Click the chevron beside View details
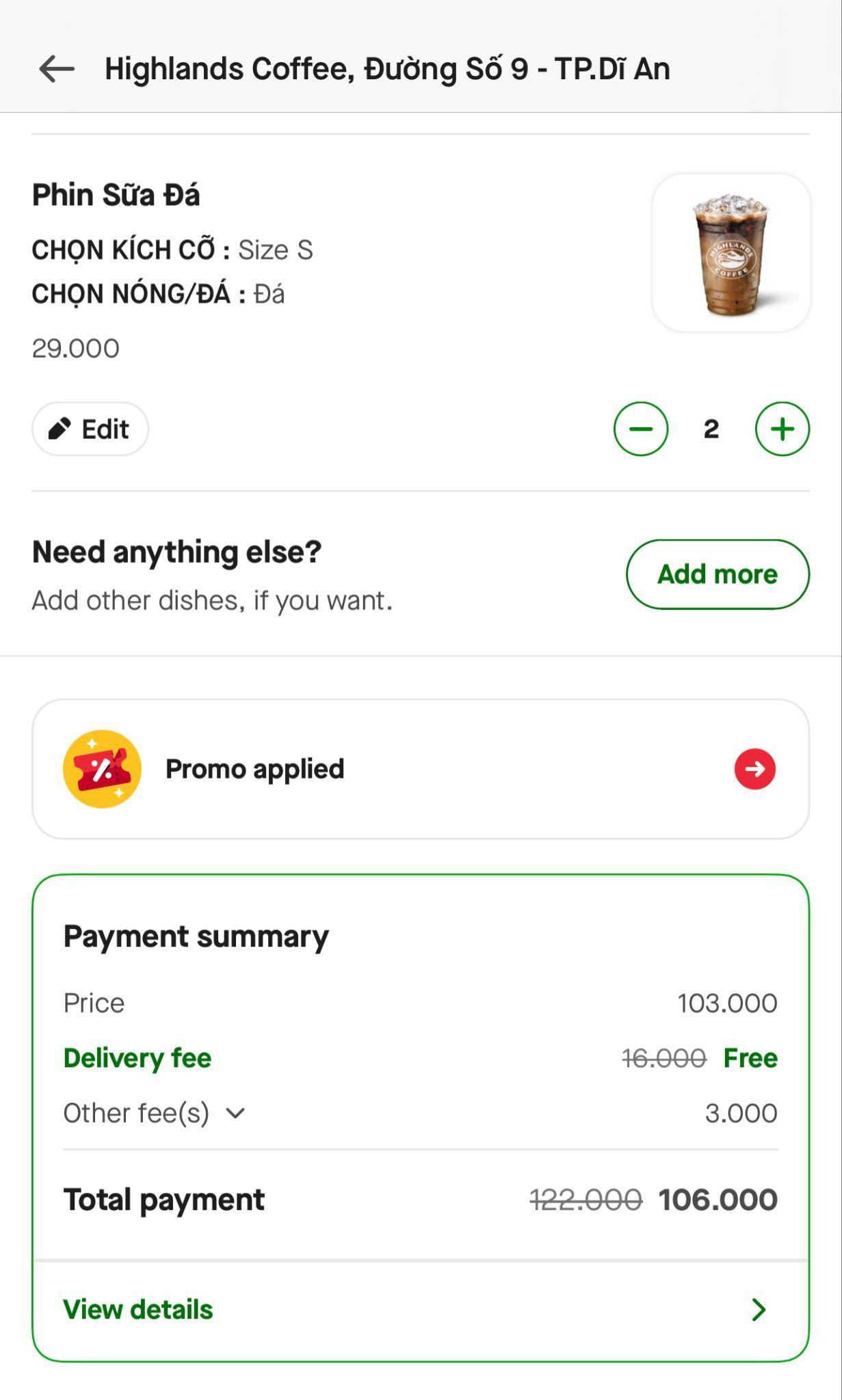This screenshot has width=842, height=1400. (758, 1310)
